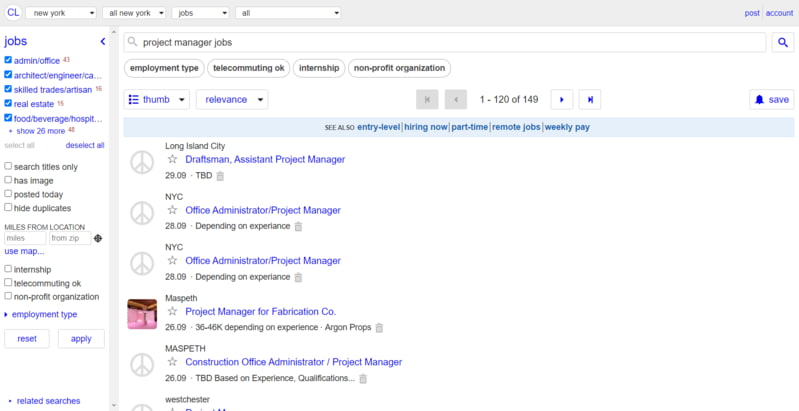Check the sidebar telecommuting ok checkbox
The width and height of the screenshot is (799, 411).
tap(8, 282)
